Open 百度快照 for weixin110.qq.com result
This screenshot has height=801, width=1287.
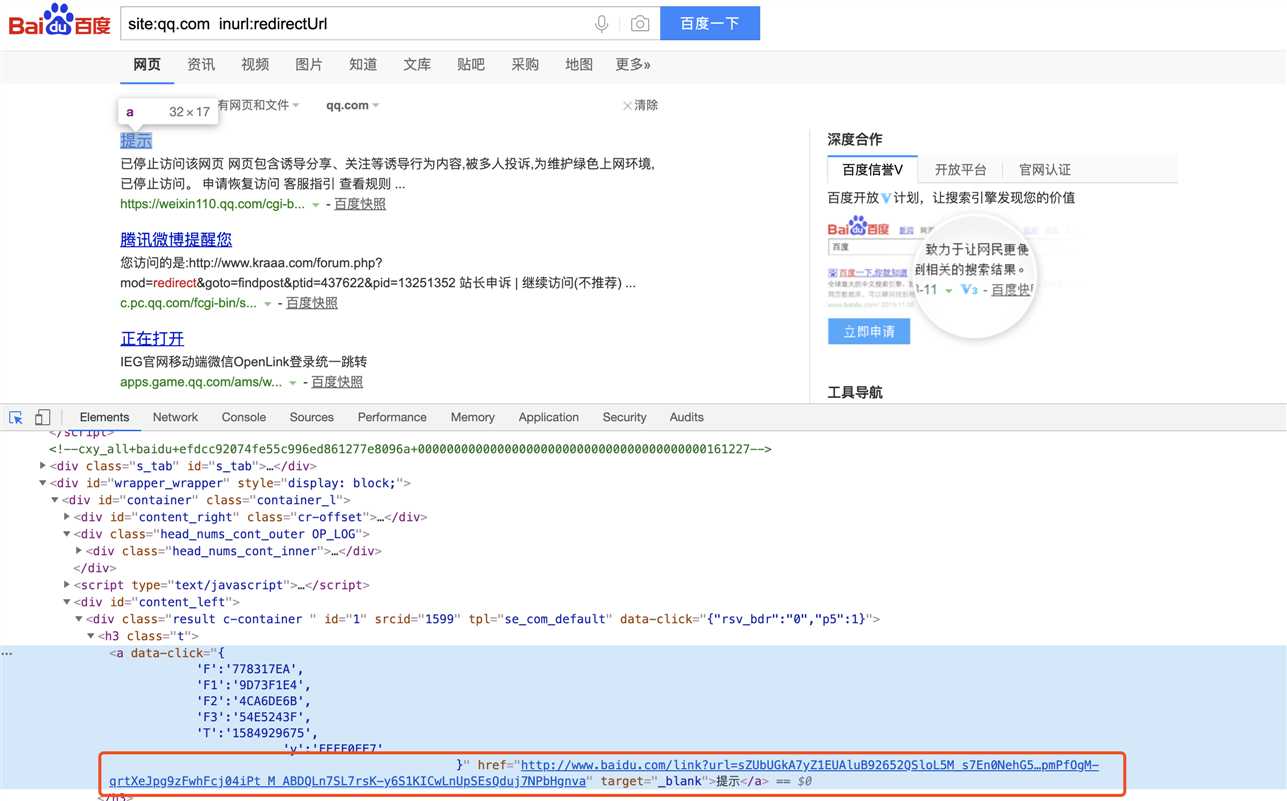(x=360, y=204)
